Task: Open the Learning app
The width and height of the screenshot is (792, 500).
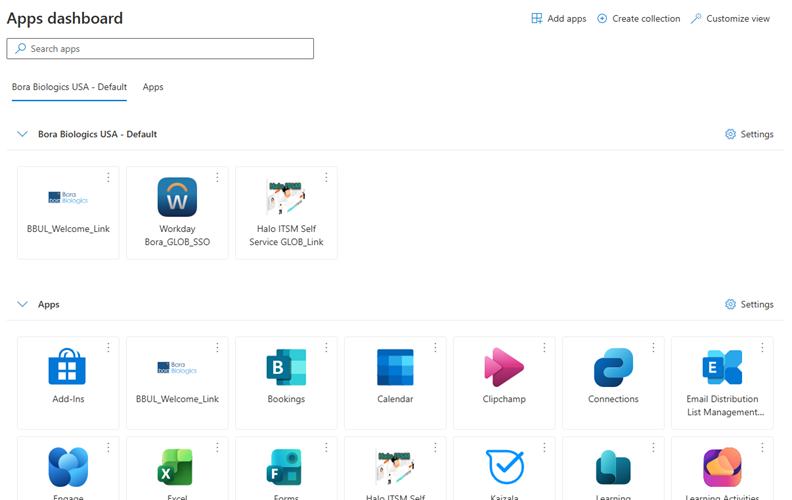Action: click(x=613, y=469)
